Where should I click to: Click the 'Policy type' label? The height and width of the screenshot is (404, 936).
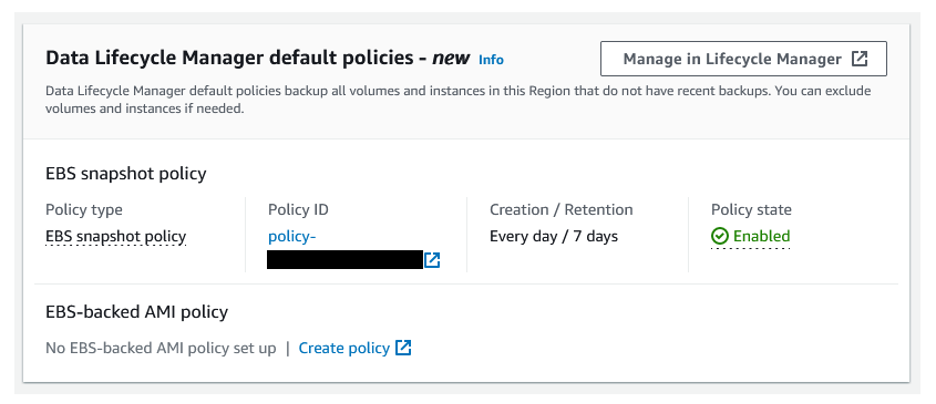84,210
